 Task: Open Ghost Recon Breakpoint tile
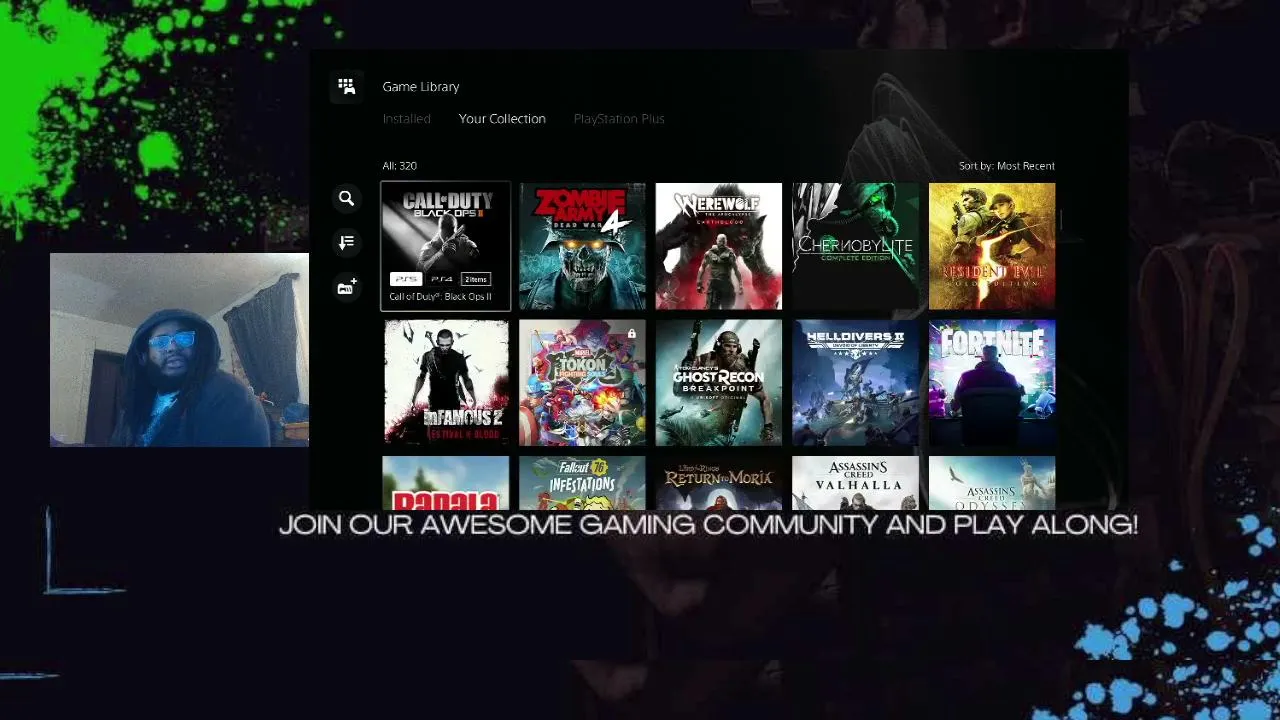[x=719, y=382]
